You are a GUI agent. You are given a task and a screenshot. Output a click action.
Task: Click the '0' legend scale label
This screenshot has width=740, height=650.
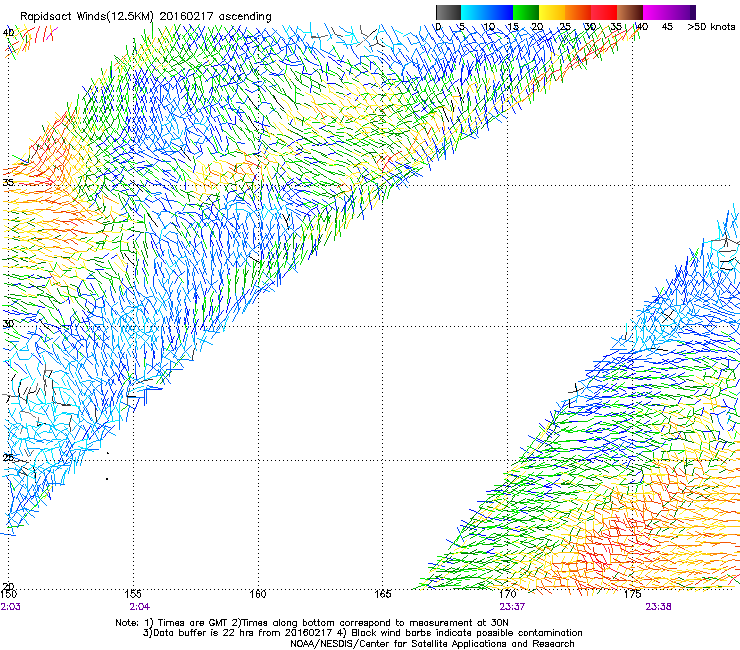pyautogui.click(x=438, y=26)
